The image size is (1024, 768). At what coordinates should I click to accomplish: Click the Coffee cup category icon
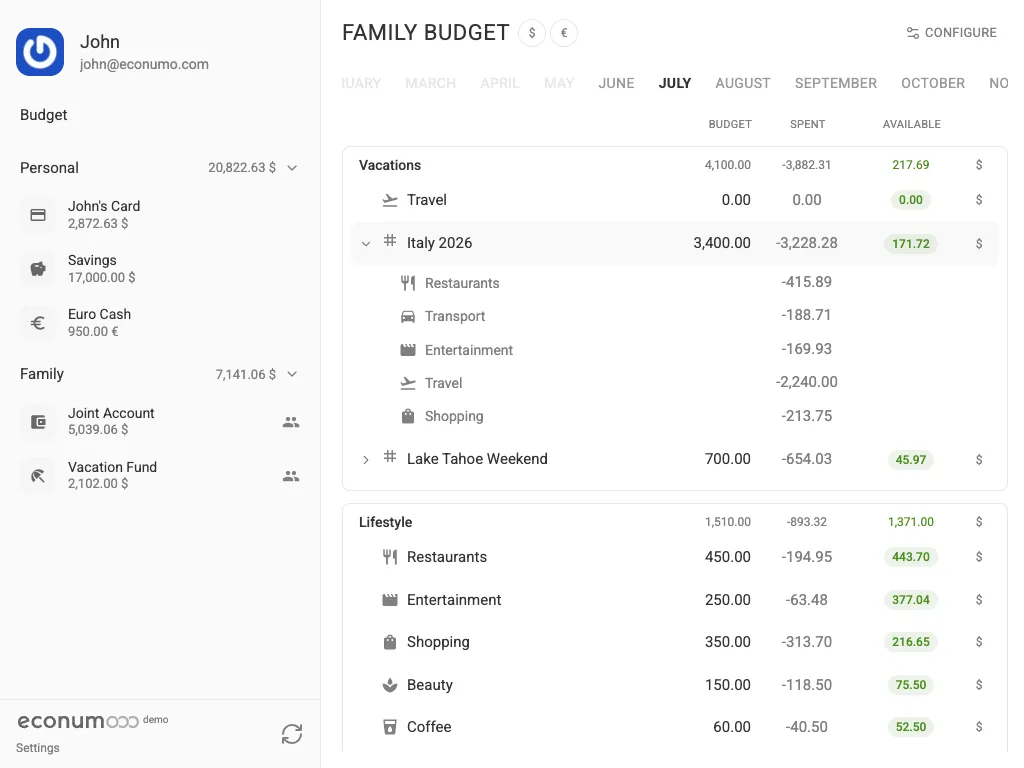coord(390,727)
